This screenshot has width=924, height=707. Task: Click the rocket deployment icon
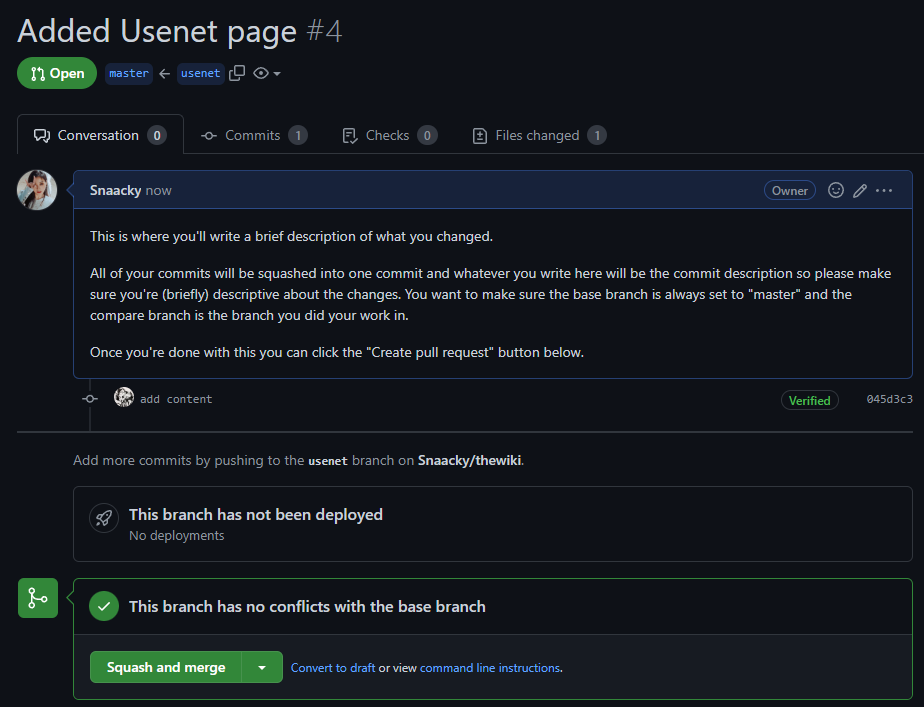click(x=103, y=518)
